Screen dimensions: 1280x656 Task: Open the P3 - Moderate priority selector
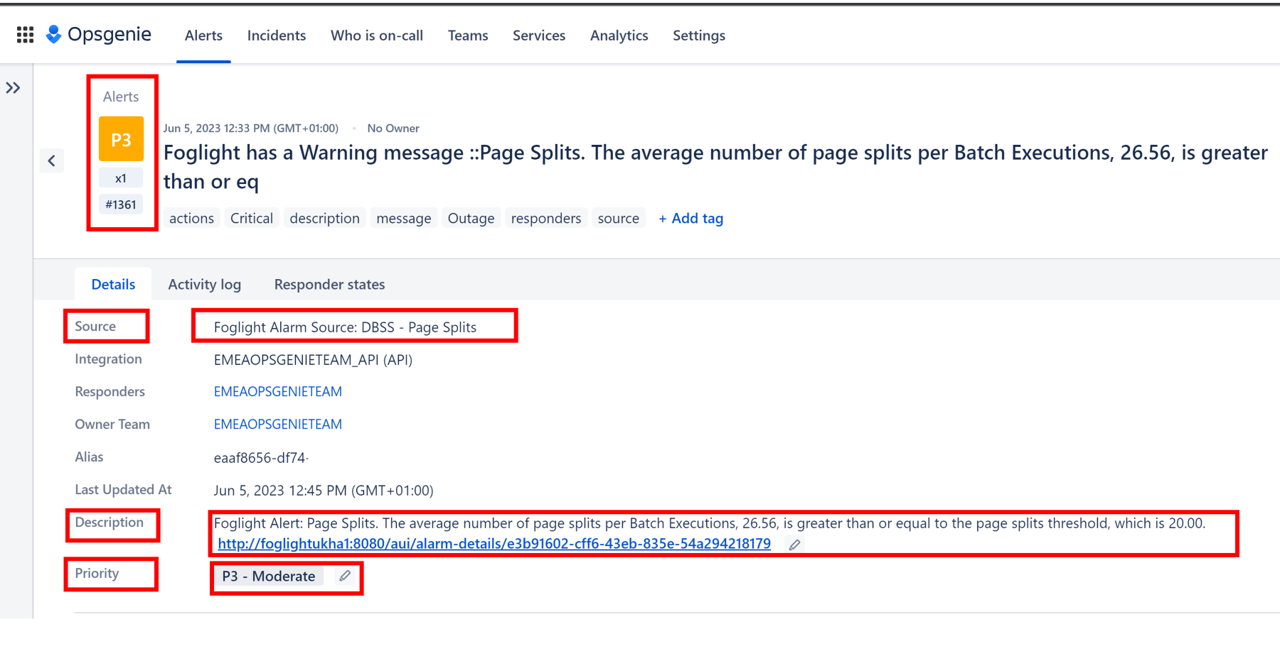coord(269,576)
